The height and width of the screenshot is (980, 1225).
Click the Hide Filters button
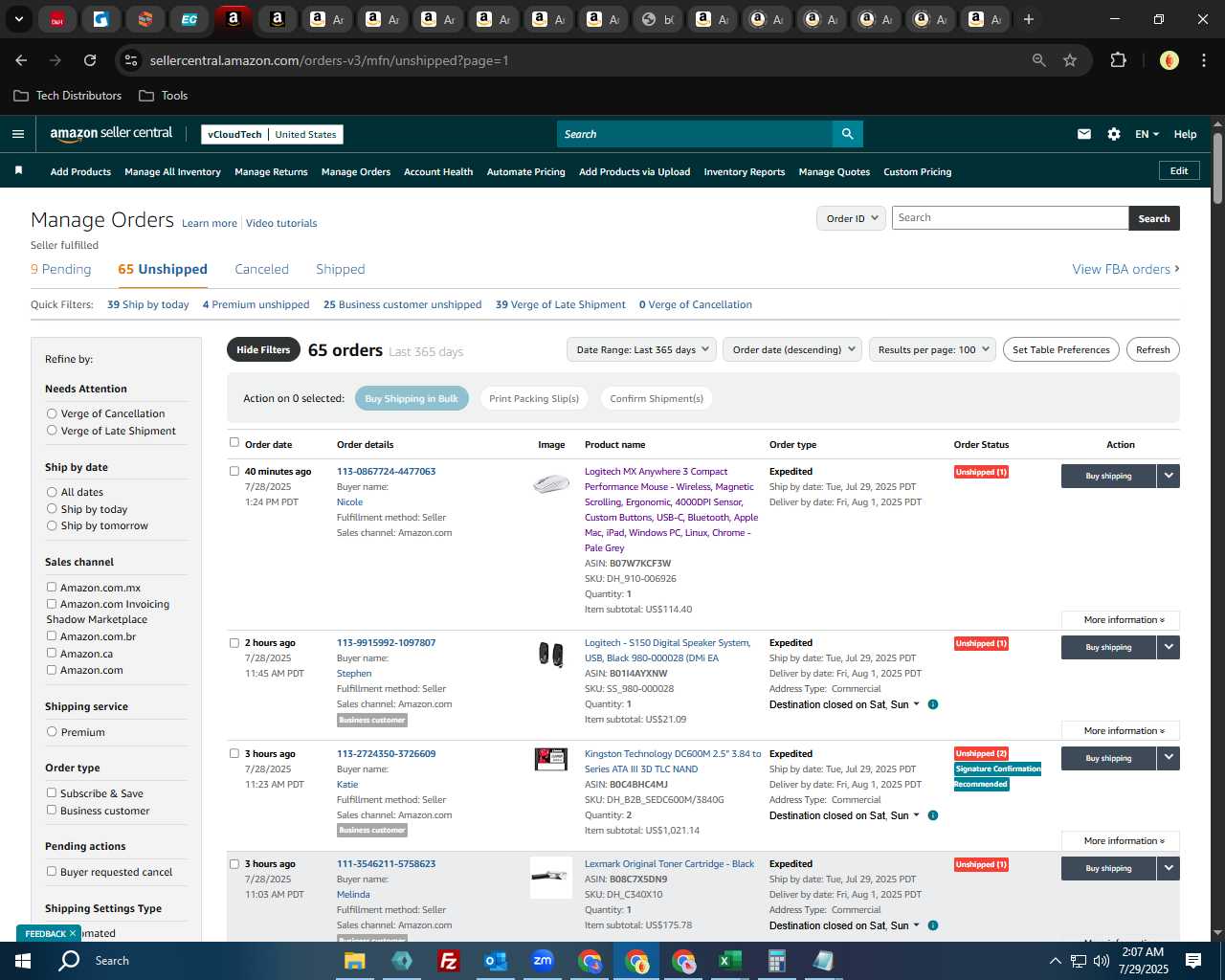(263, 349)
